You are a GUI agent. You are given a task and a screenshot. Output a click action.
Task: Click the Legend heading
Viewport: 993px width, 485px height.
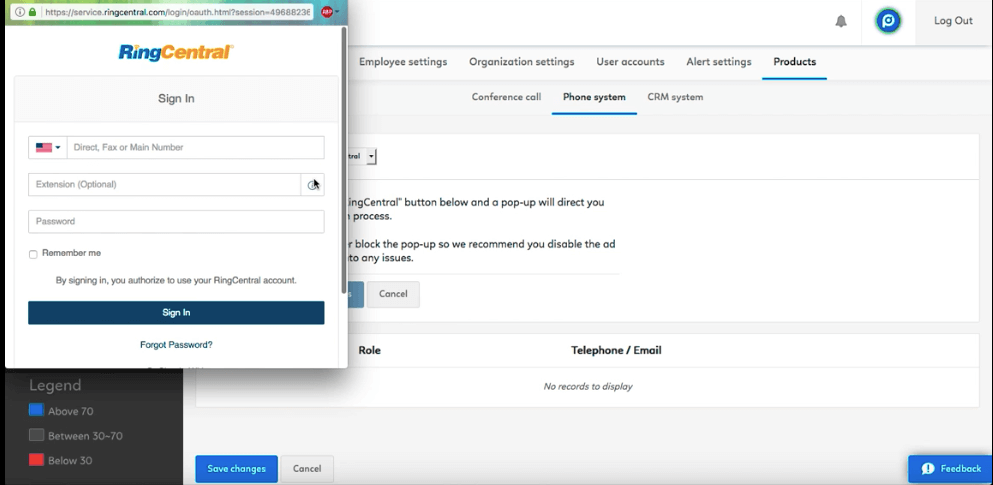tap(55, 386)
